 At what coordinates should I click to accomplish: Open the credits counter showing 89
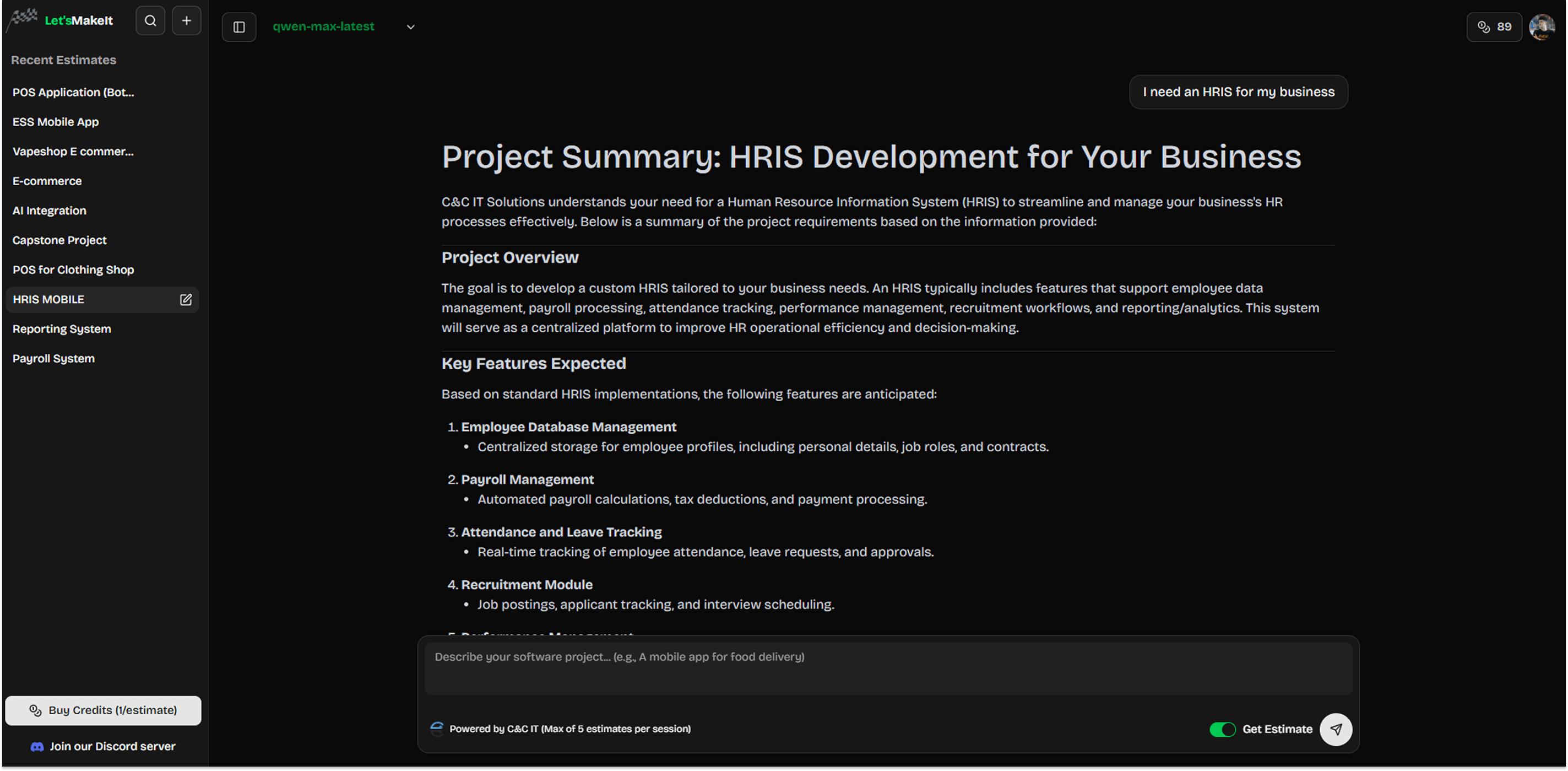[1494, 27]
